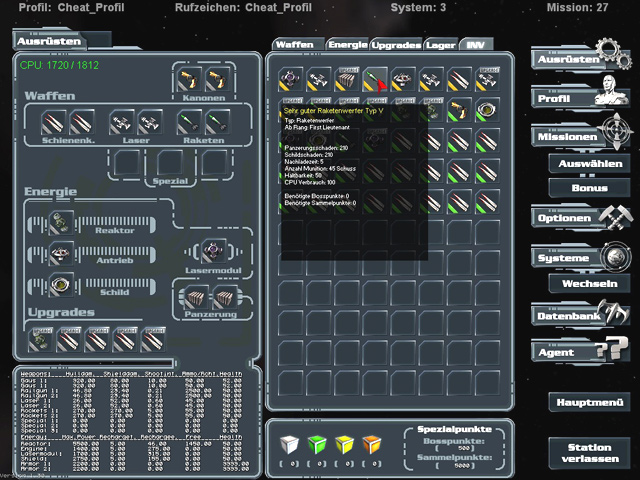Click the Reaktor equipment icon
This screenshot has height=480, width=640.
[61, 223]
